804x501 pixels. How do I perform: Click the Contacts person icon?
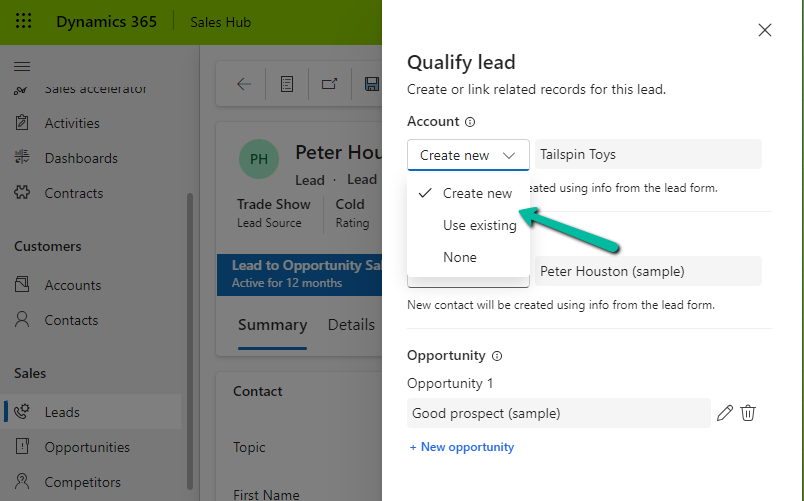coord(22,319)
